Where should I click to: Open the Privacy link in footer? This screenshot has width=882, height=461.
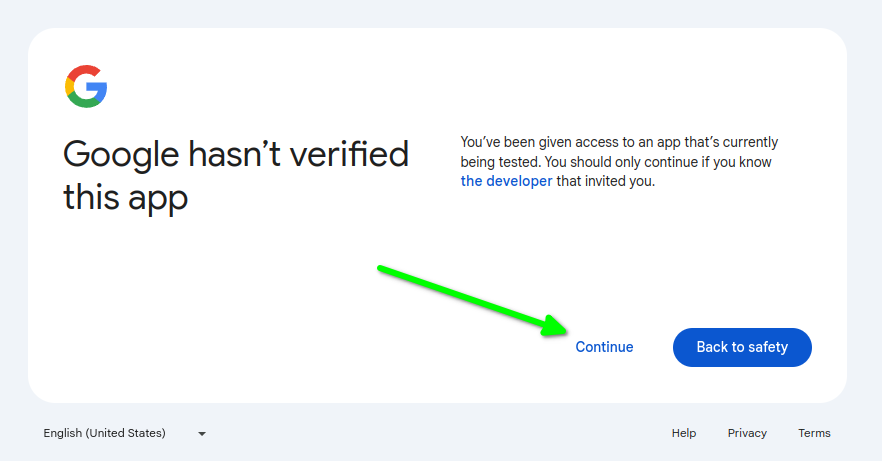pyautogui.click(x=747, y=433)
